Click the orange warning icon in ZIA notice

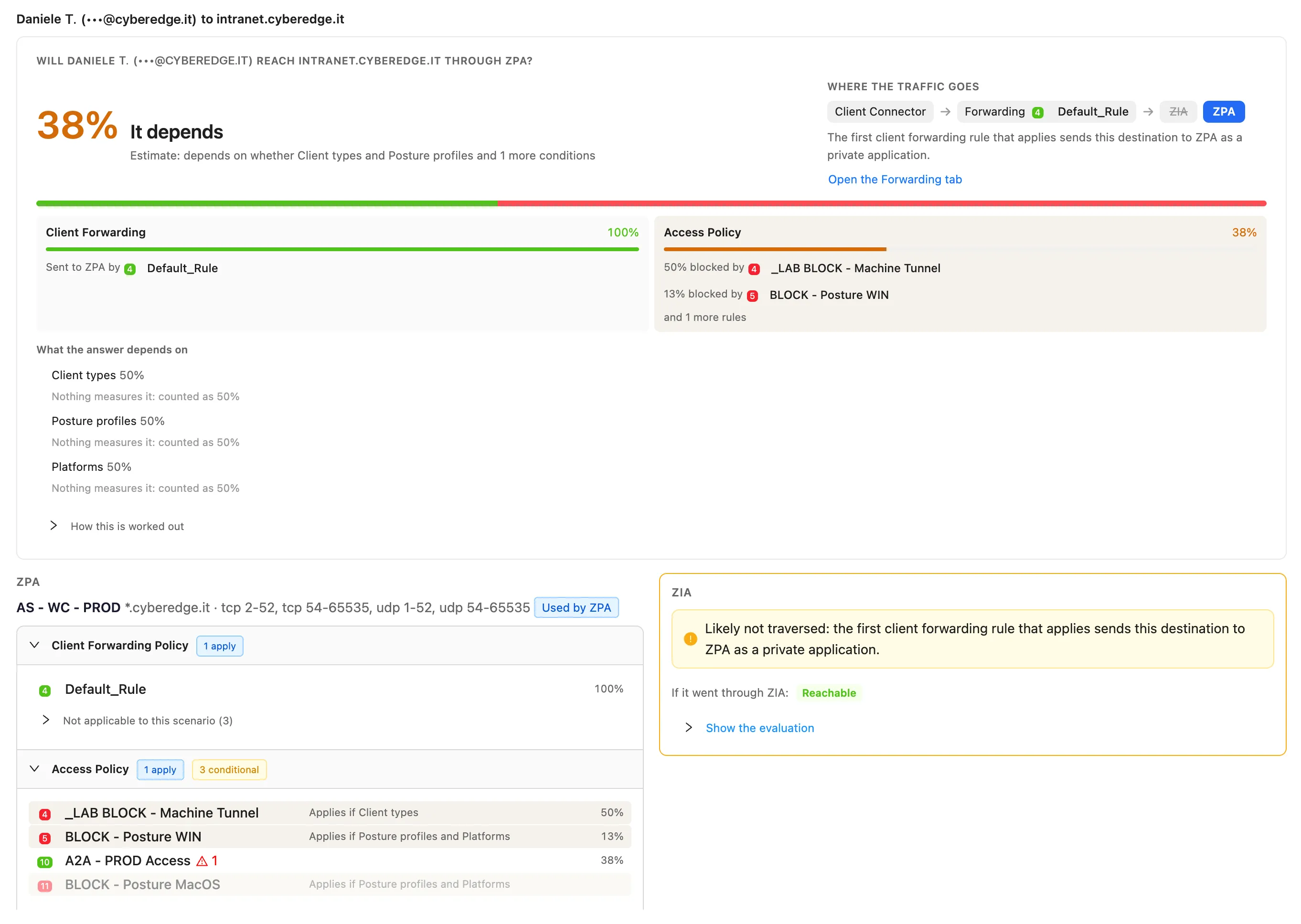tap(690, 639)
